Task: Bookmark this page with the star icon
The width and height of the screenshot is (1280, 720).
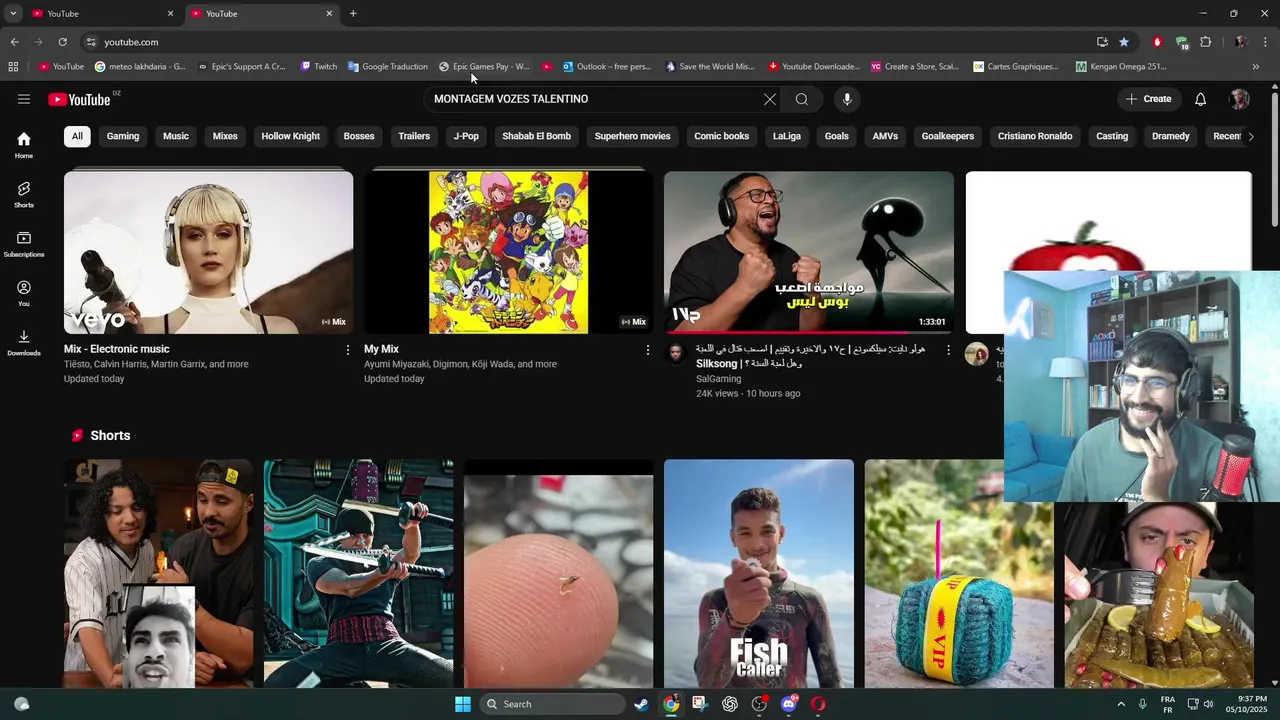Action: coord(1124,42)
